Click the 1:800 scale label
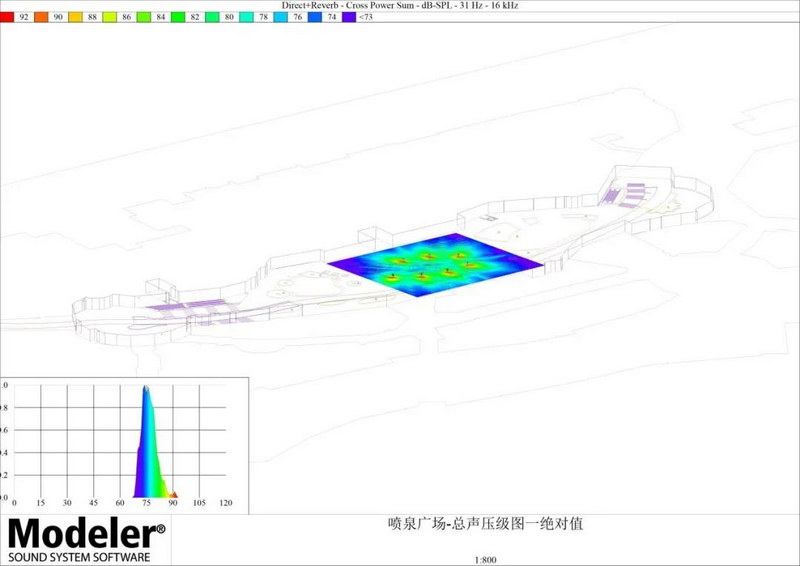This screenshot has width=800, height=566. click(487, 560)
